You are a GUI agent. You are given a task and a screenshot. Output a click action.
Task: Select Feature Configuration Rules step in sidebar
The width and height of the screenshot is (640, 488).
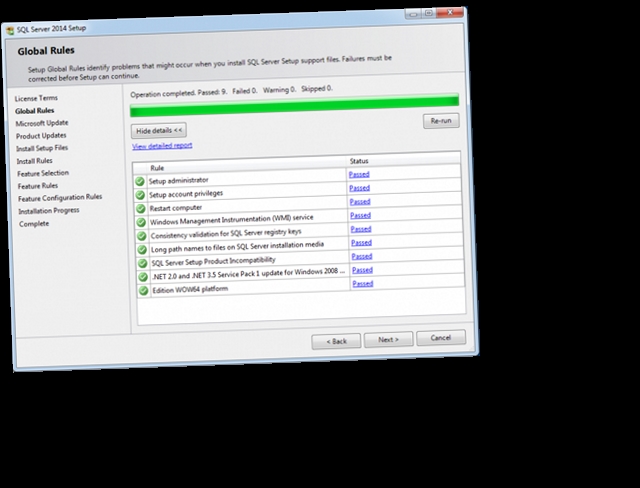click(60, 198)
